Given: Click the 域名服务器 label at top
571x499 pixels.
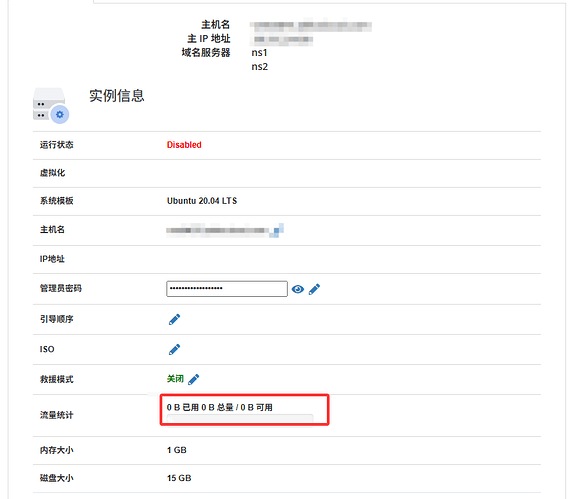Looking at the screenshot, I should (206, 53).
